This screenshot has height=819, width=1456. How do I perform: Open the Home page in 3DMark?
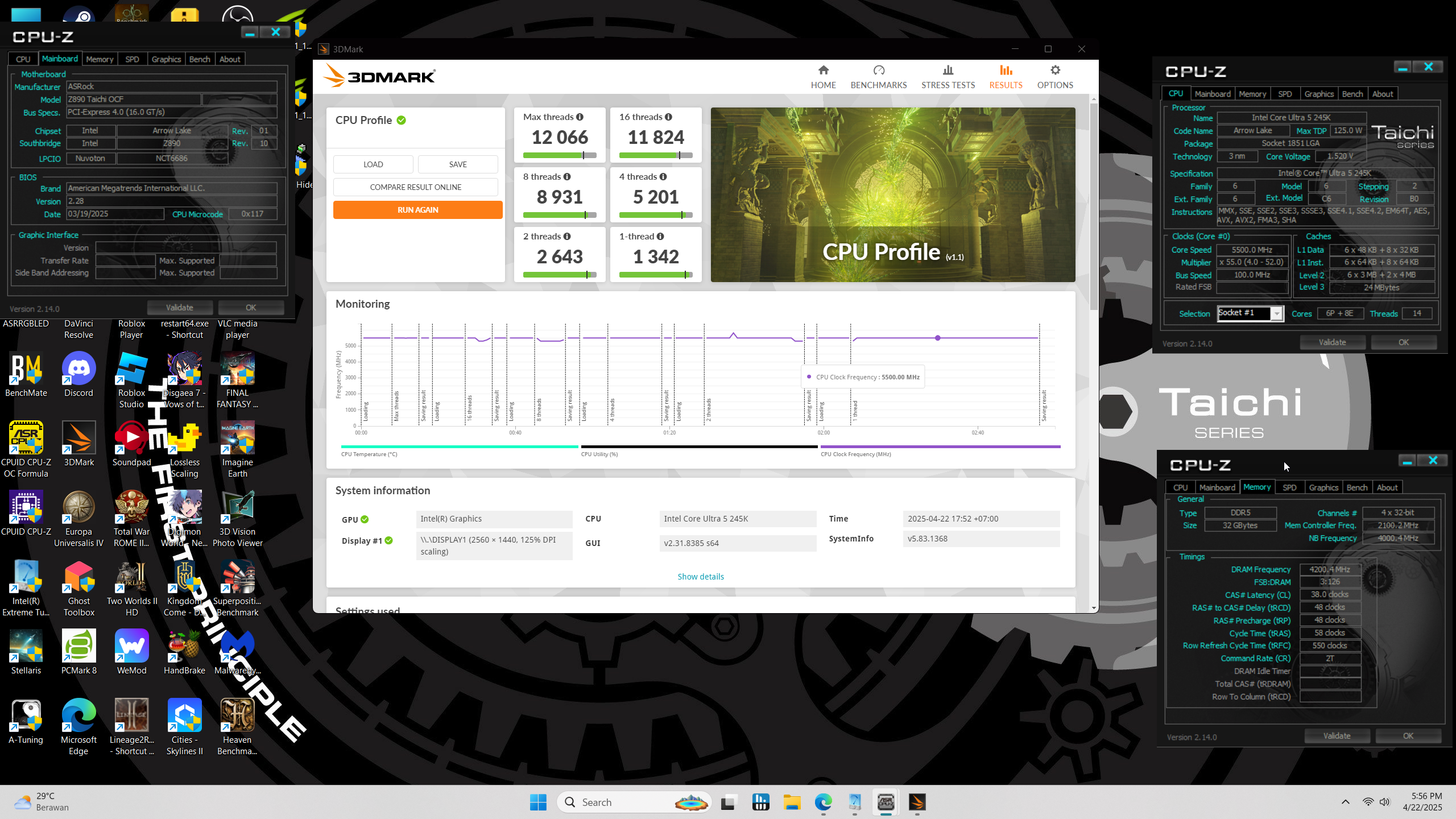pos(823,77)
